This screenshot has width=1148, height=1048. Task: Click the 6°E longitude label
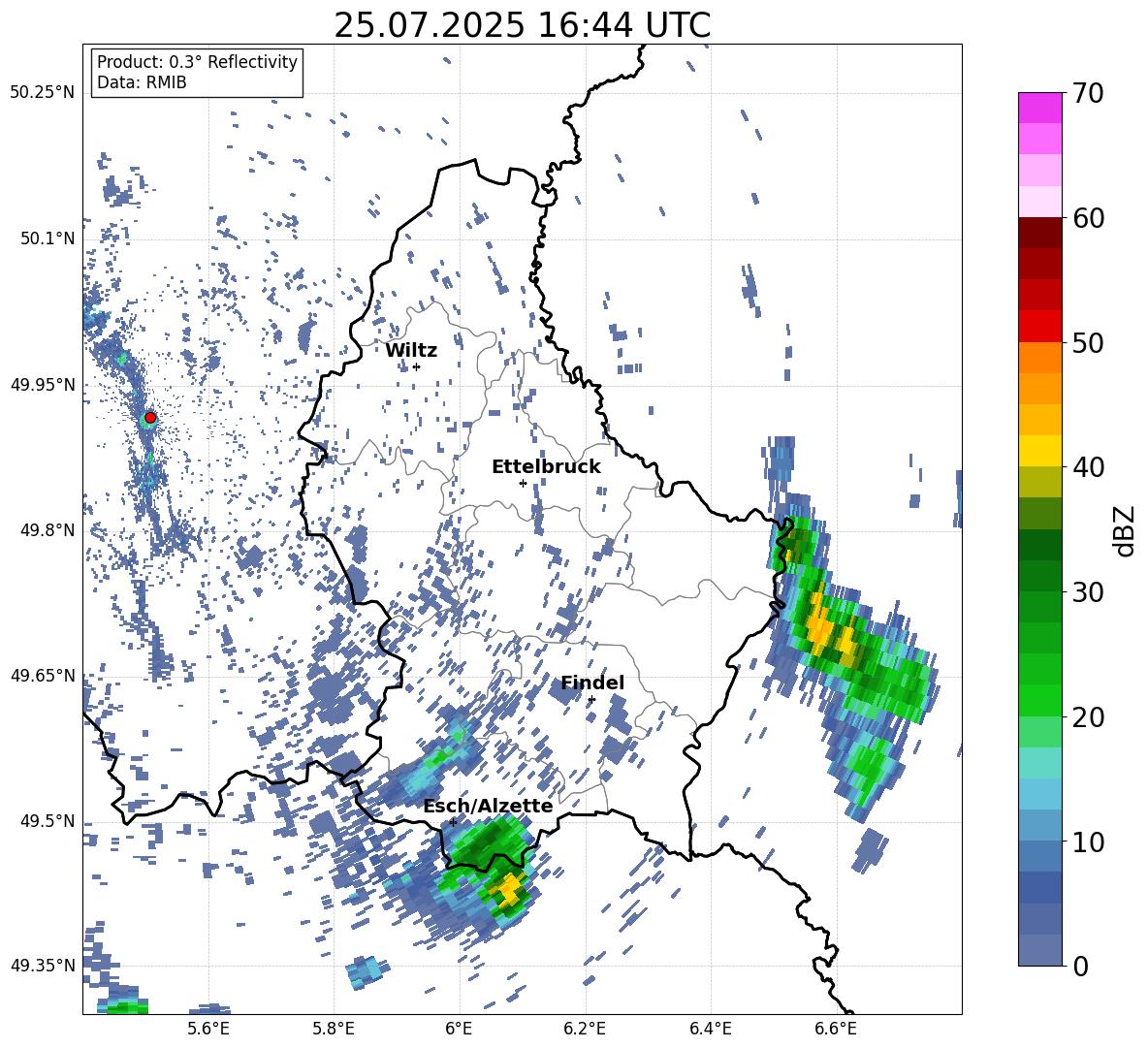pos(459,1029)
